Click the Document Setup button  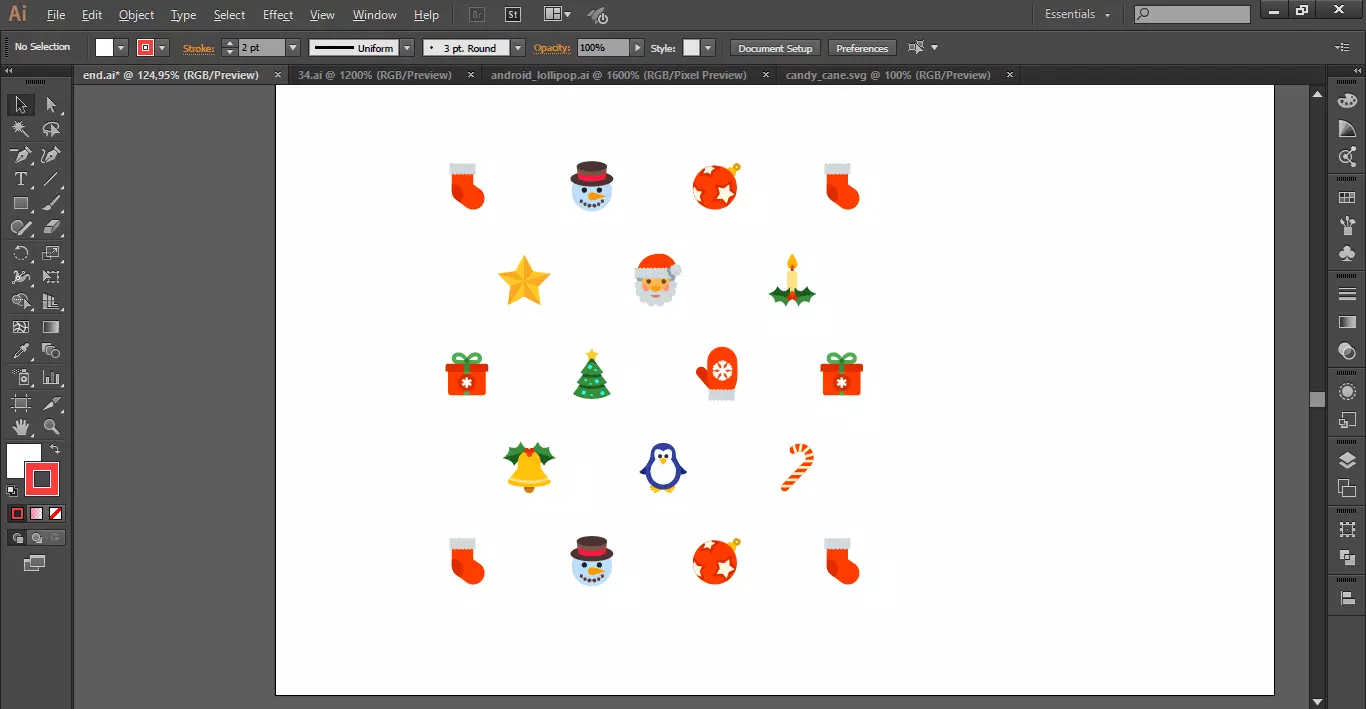click(x=776, y=48)
